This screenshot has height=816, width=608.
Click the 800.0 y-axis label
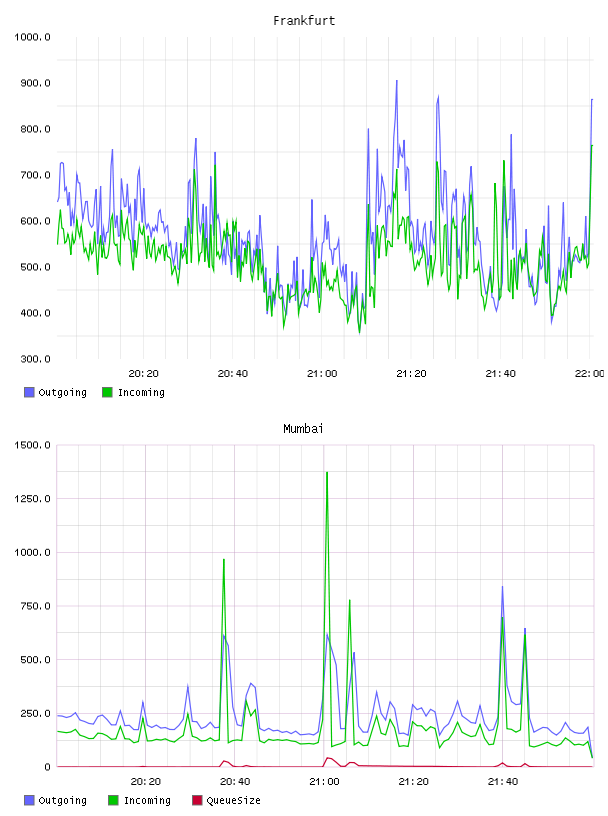35,129
